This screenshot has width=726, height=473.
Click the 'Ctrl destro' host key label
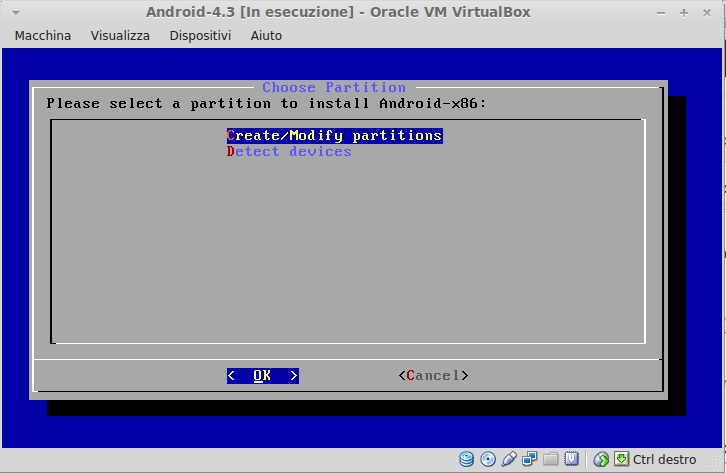(664, 460)
